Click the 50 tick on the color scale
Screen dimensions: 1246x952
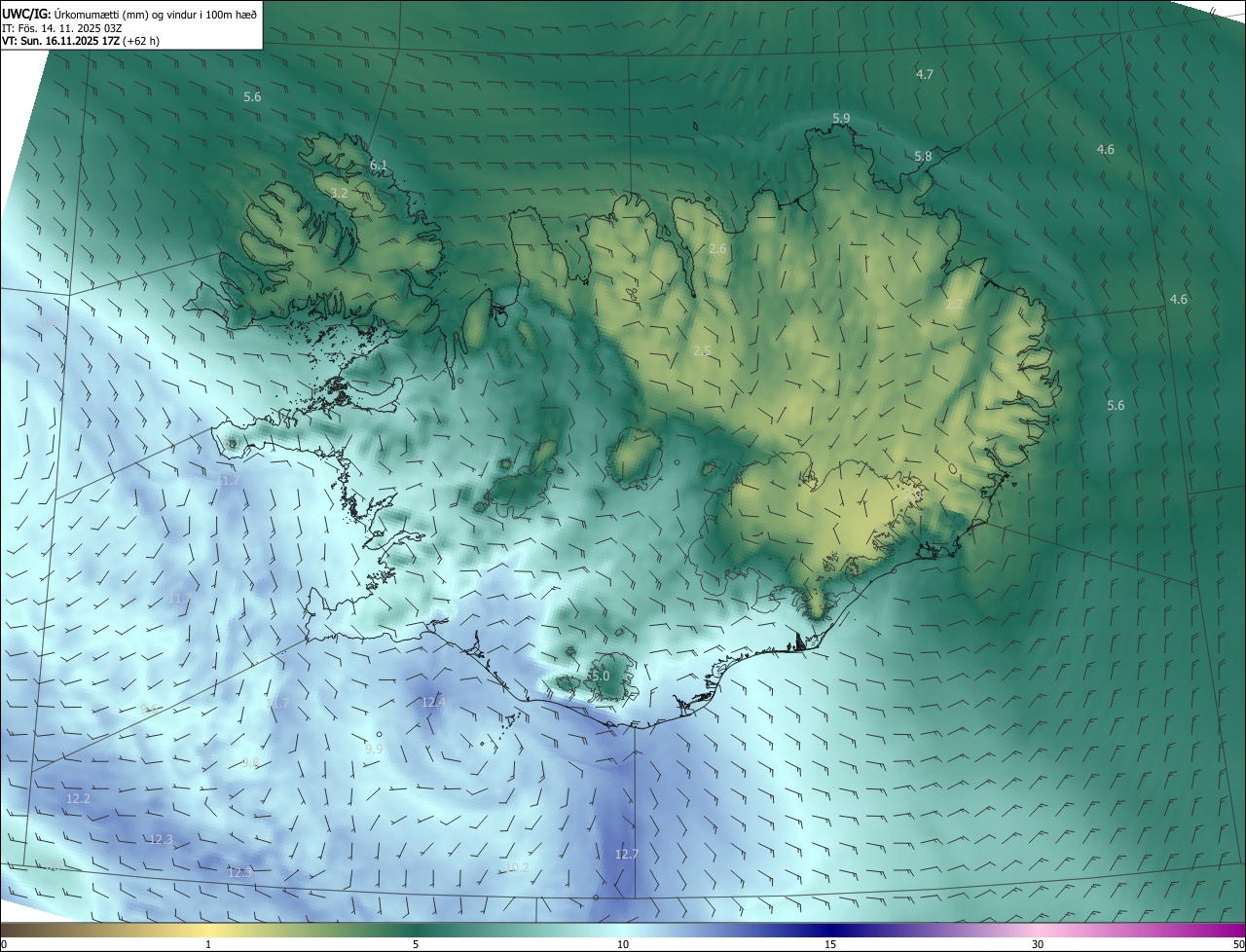[x=1238, y=944]
